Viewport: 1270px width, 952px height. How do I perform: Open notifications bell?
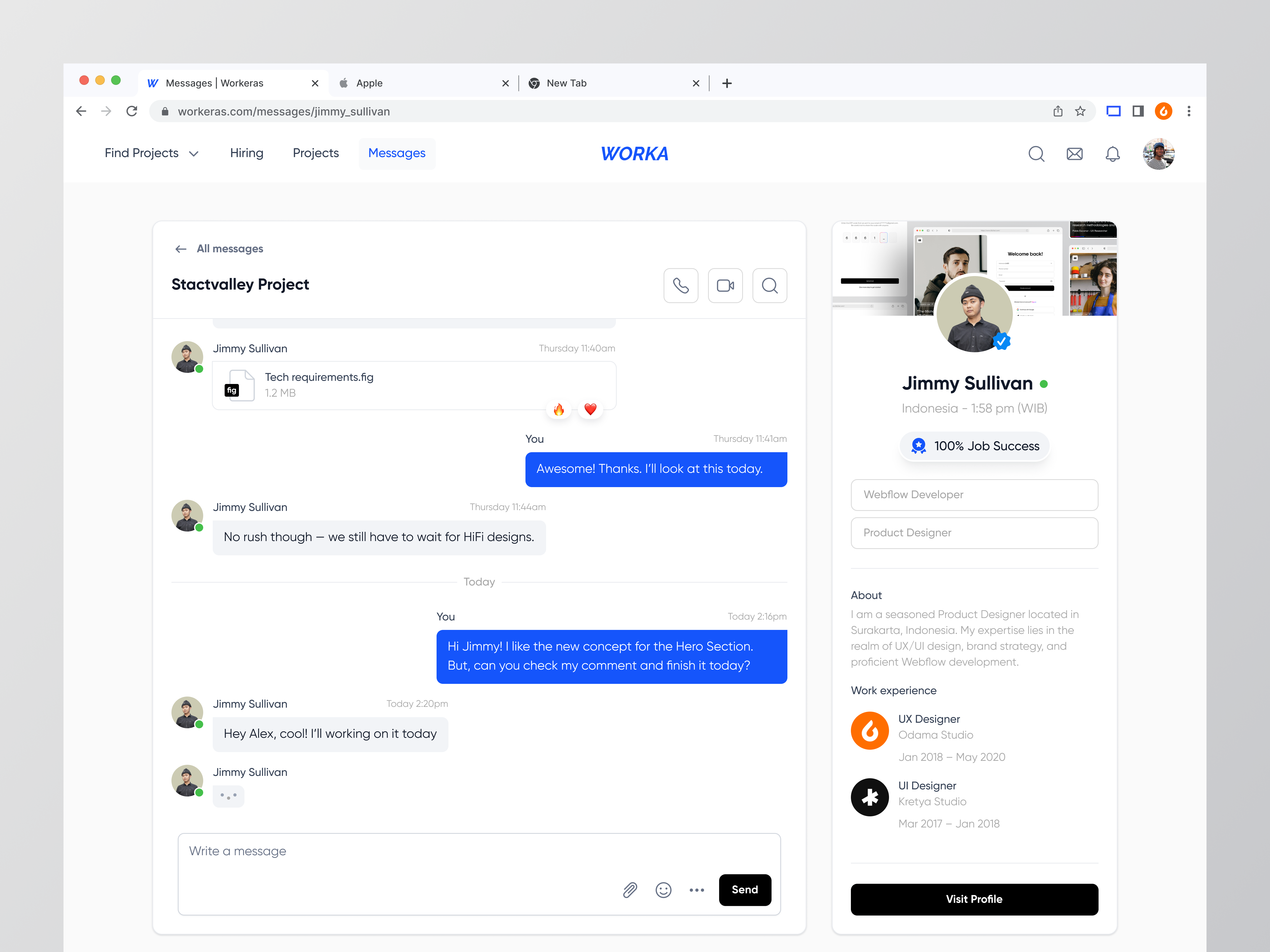click(x=1112, y=154)
